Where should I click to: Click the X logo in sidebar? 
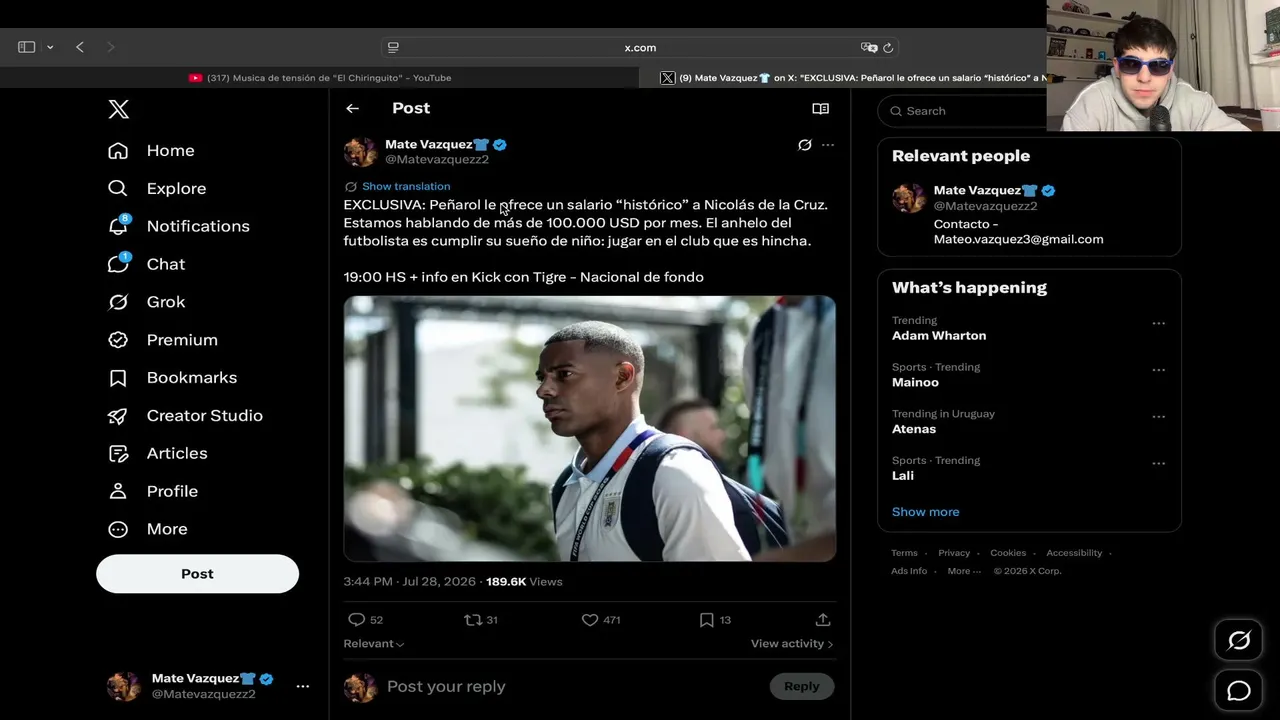tap(118, 109)
